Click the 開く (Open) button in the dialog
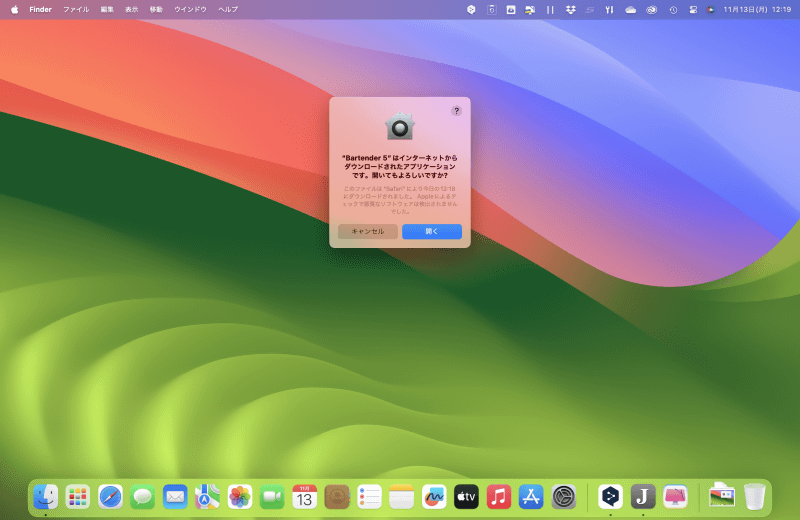800x520 pixels. pyautogui.click(x=432, y=231)
